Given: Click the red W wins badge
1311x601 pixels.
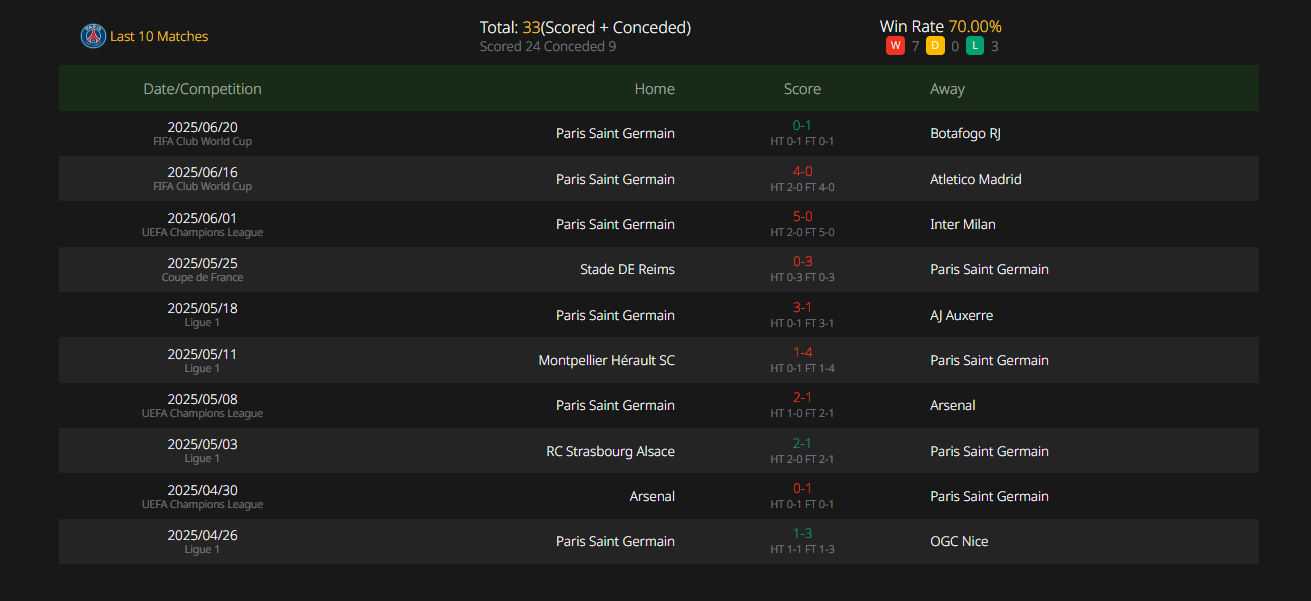Looking at the screenshot, I should [895, 46].
